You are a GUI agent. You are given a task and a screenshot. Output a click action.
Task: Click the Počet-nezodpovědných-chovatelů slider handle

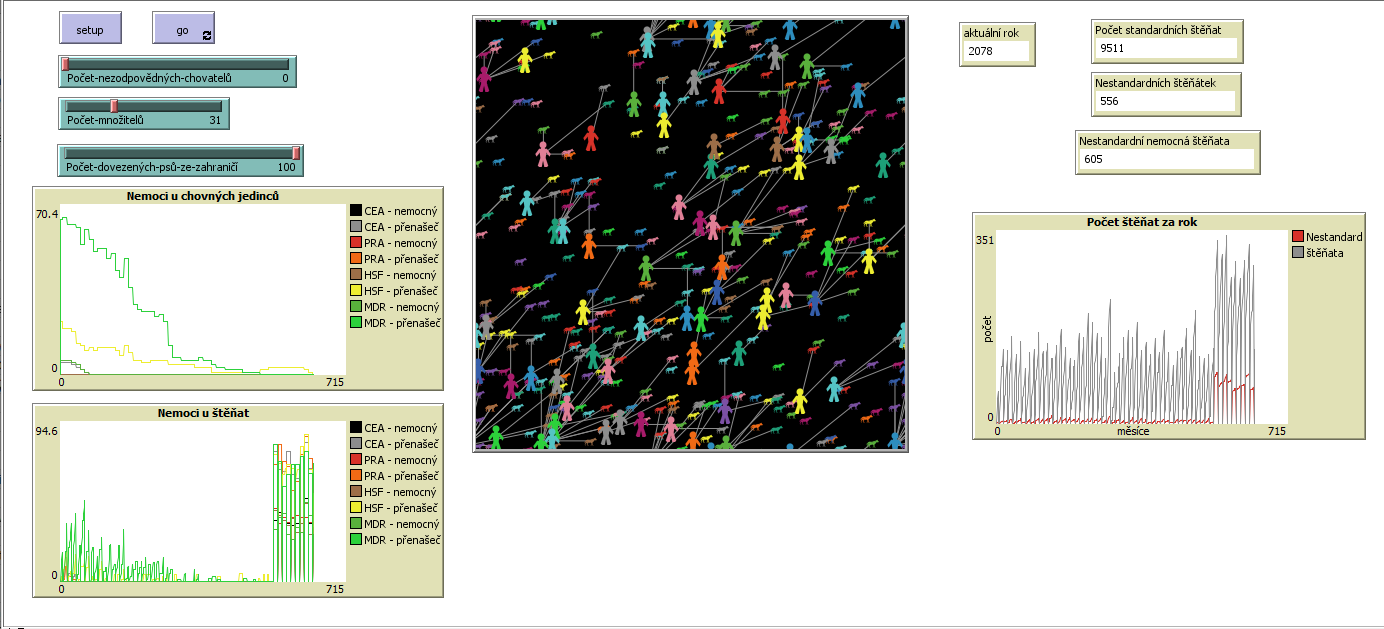tap(66, 64)
